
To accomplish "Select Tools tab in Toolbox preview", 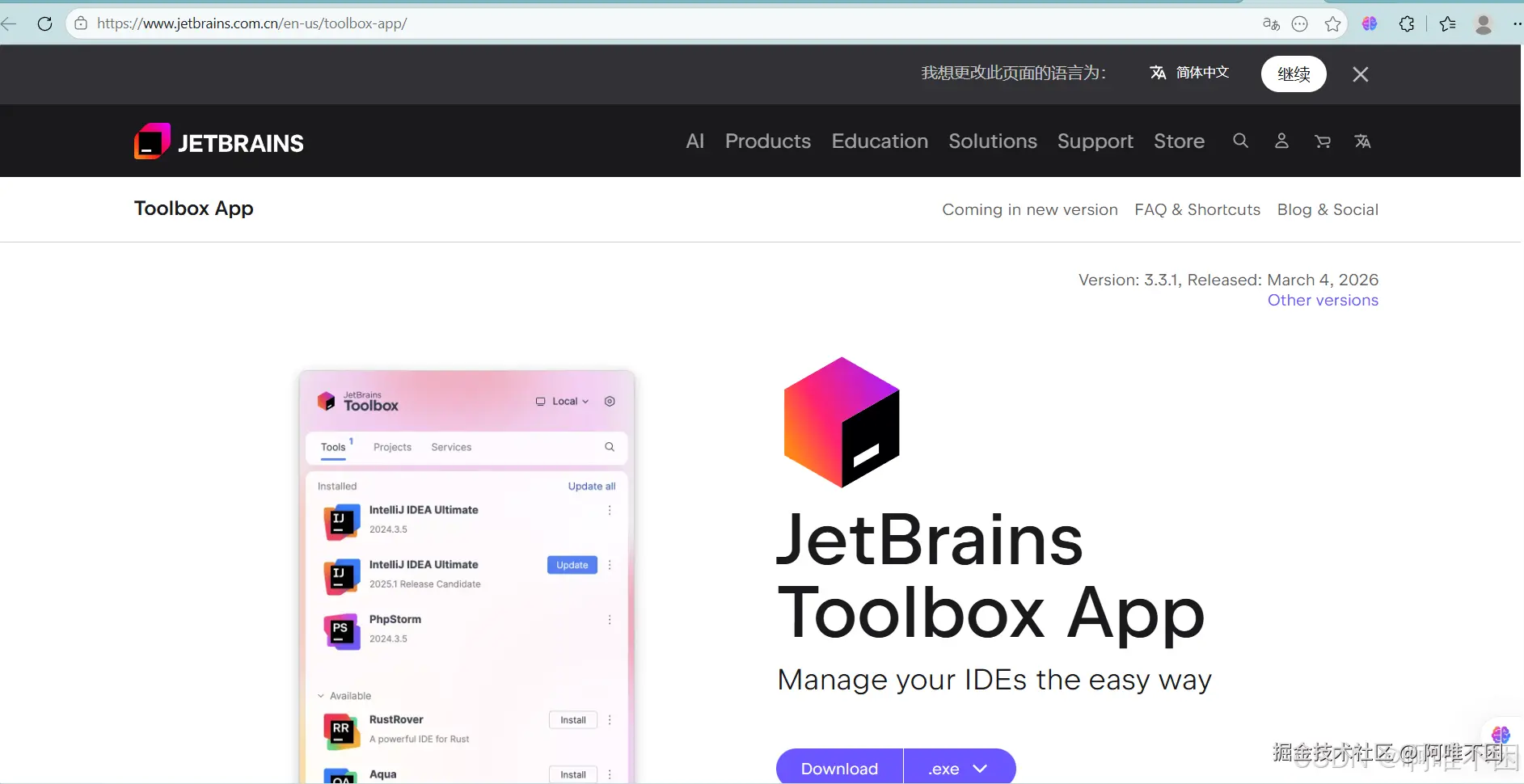I will 333,447.
